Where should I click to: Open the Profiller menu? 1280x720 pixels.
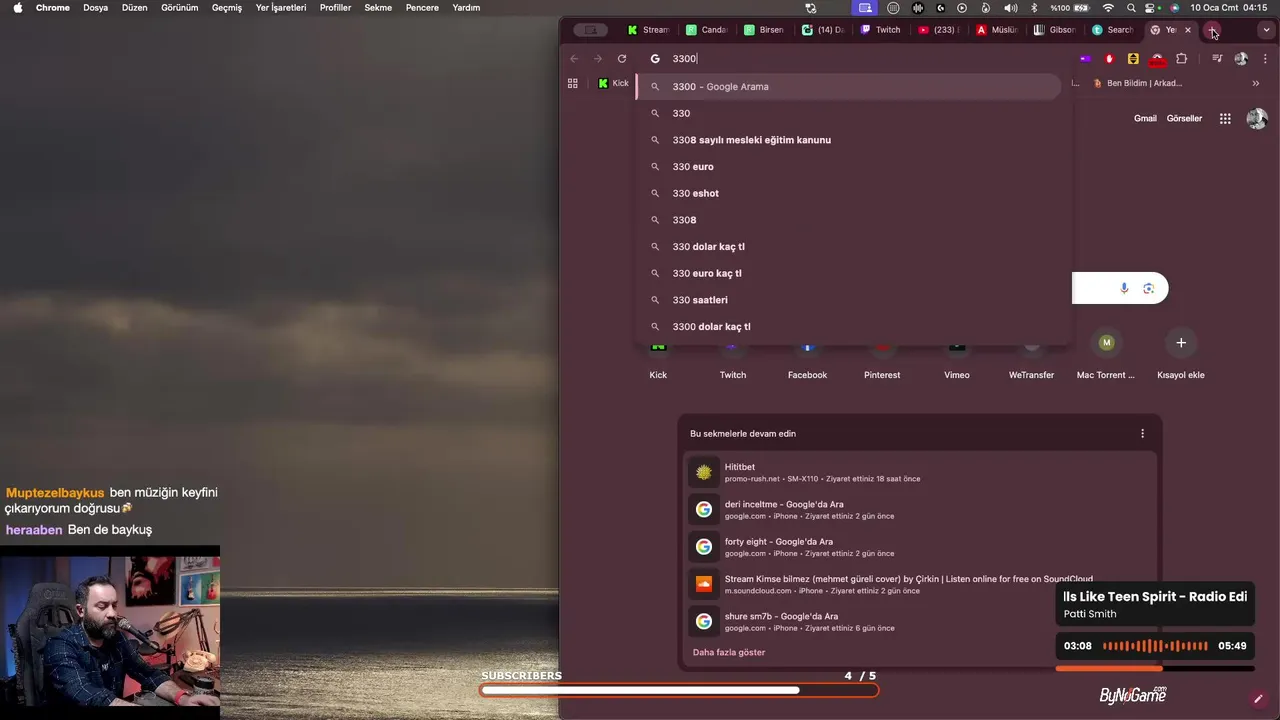point(335,7)
